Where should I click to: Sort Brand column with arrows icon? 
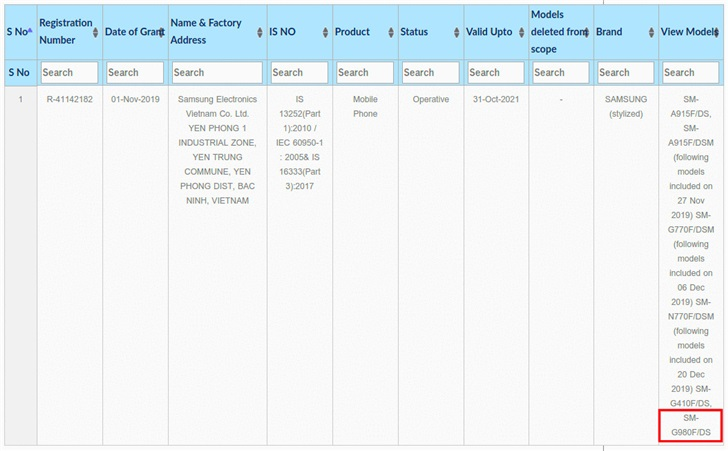coord(651,32)
